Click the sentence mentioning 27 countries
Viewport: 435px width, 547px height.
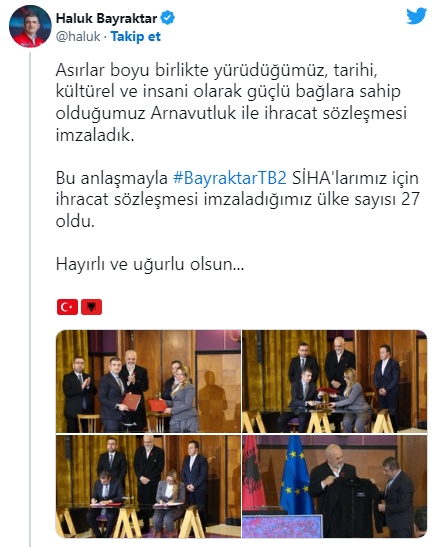[237, 199]
